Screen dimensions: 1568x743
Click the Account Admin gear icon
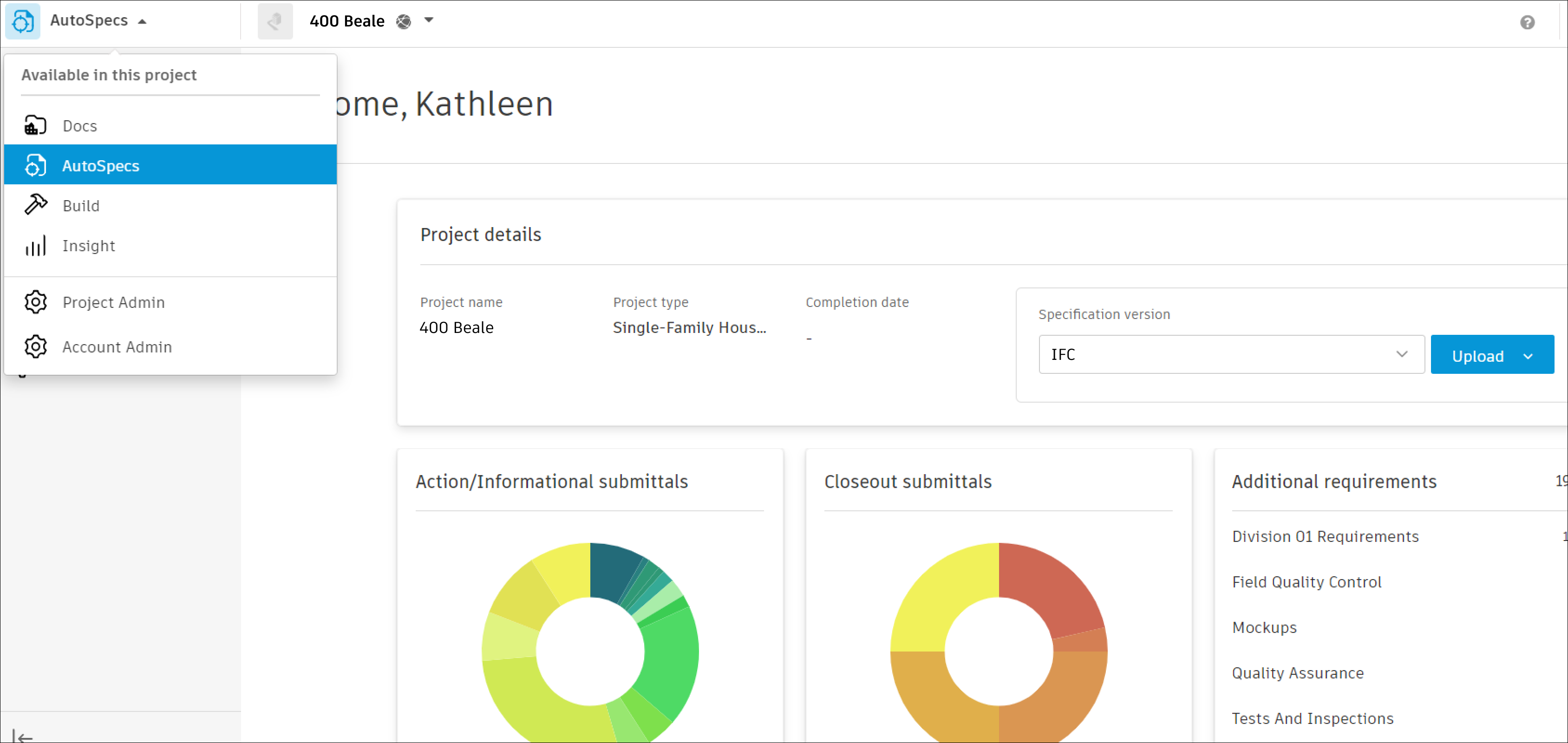tap(35, 346)
